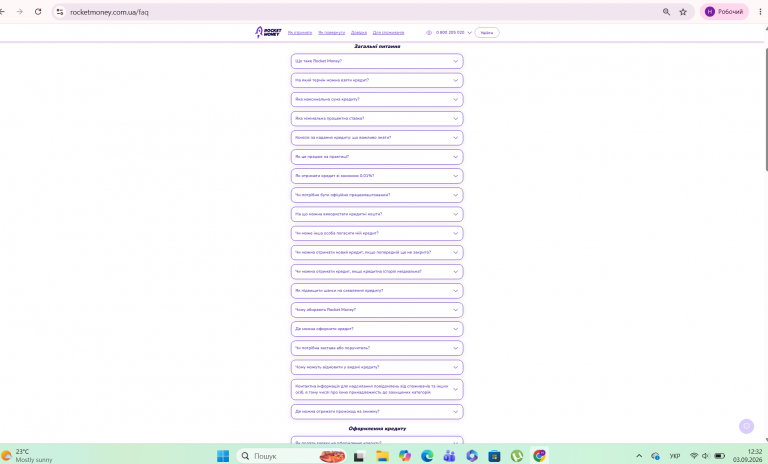Expand "Яка мінімальна процентна ставка?"
This screenshot has height=464, width=768.
(377, 119)
